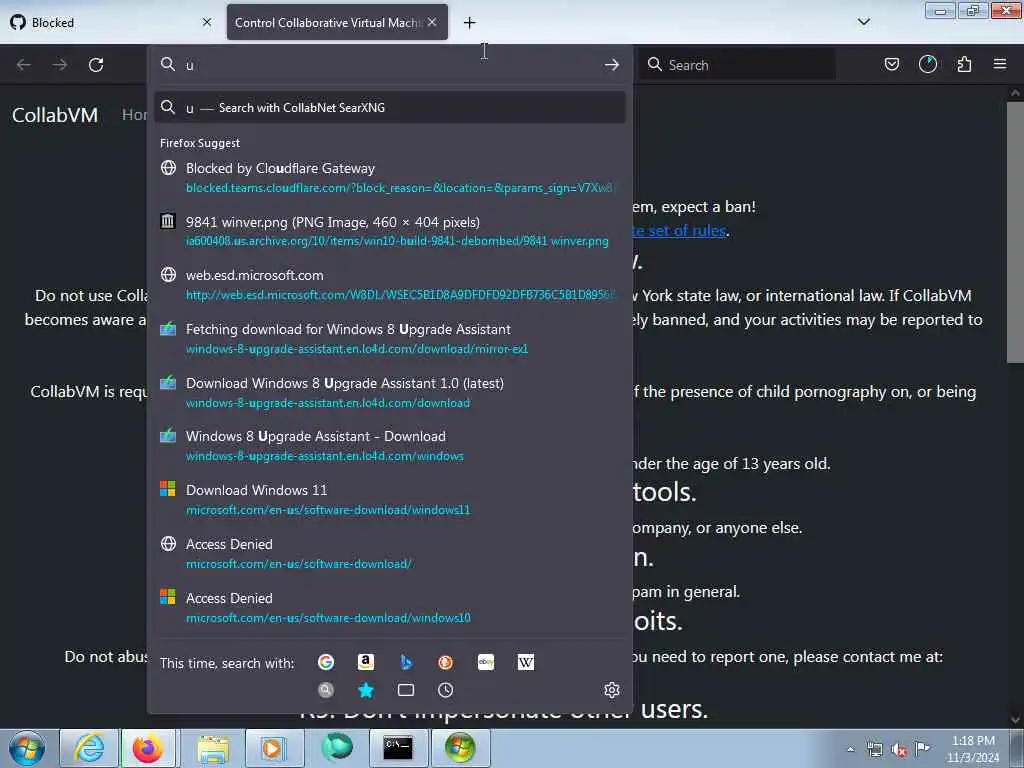This screenshot has height=768, width=1024.
Task: Open Download Windows 11 suggestion
Action: point(390,500)
